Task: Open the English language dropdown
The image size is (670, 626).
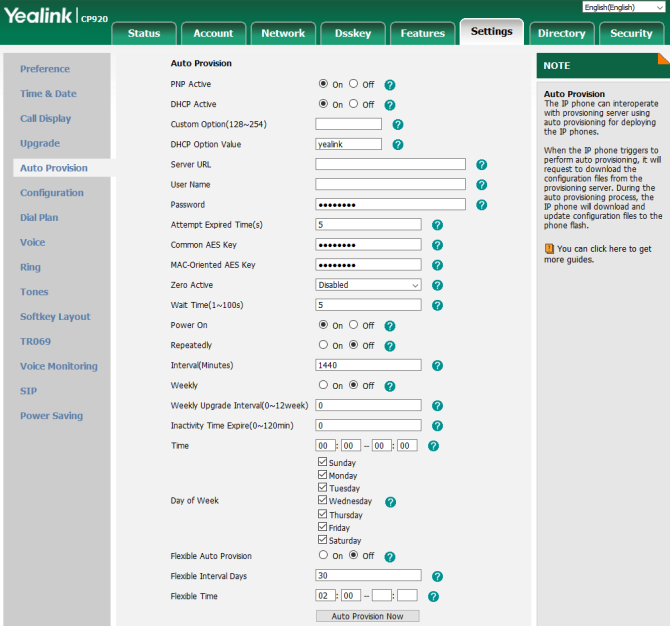Action: tap(623, 7)
